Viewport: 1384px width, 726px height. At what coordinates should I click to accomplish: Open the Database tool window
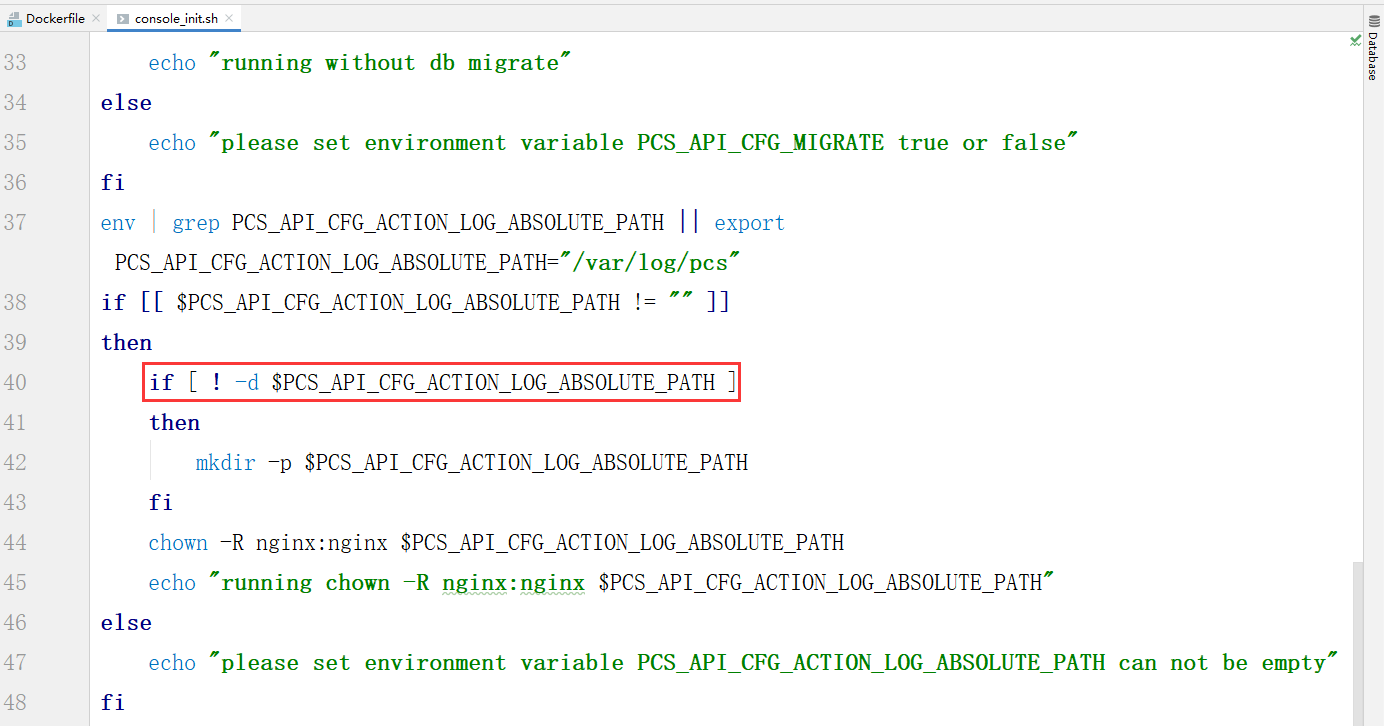[1373, 48]
